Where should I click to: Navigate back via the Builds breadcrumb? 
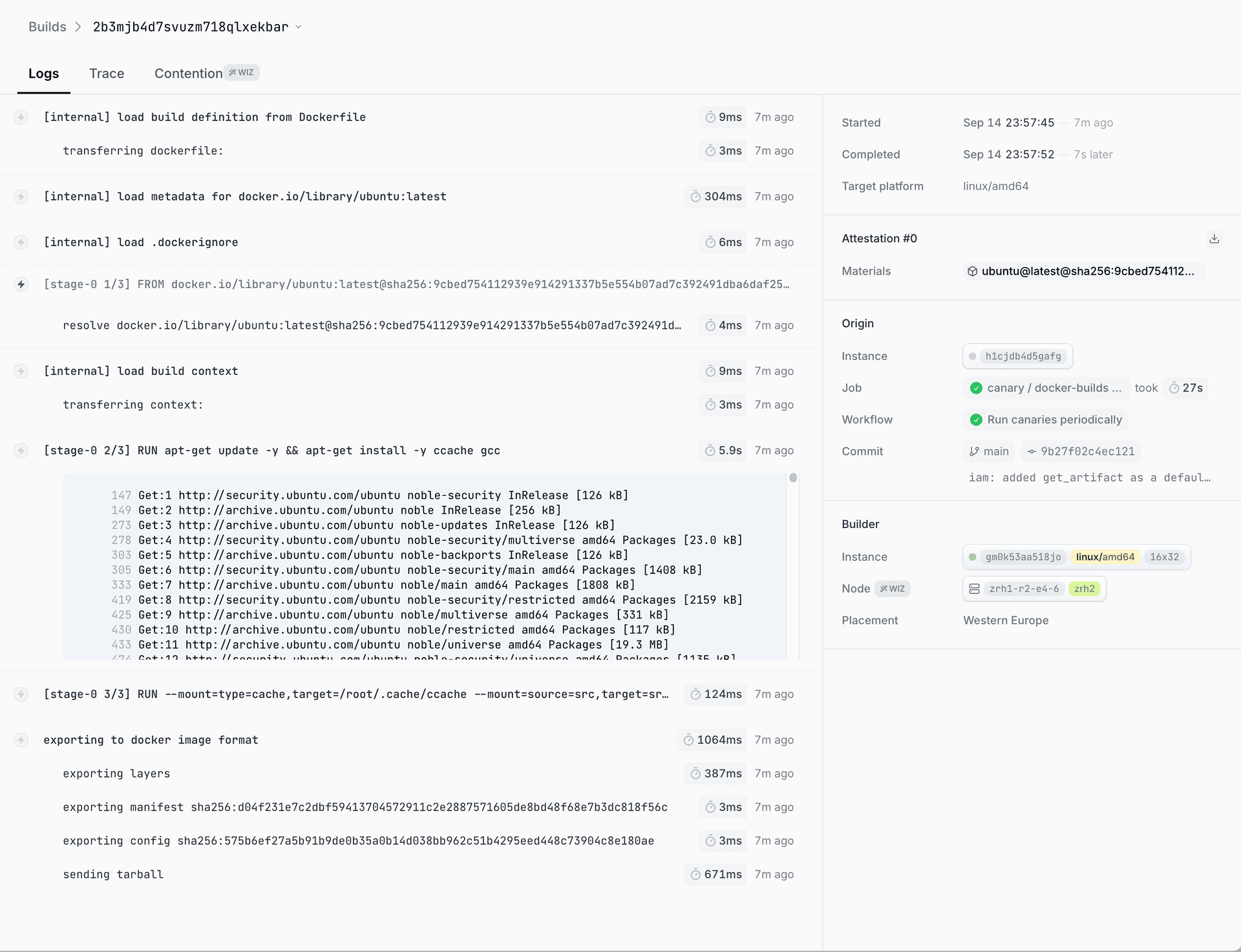click(x=47, y=26)
